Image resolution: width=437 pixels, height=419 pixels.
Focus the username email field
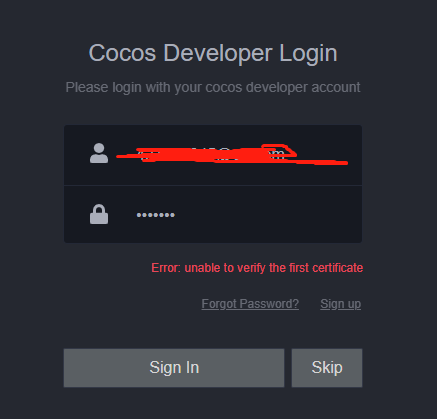(x=213, y=155)
